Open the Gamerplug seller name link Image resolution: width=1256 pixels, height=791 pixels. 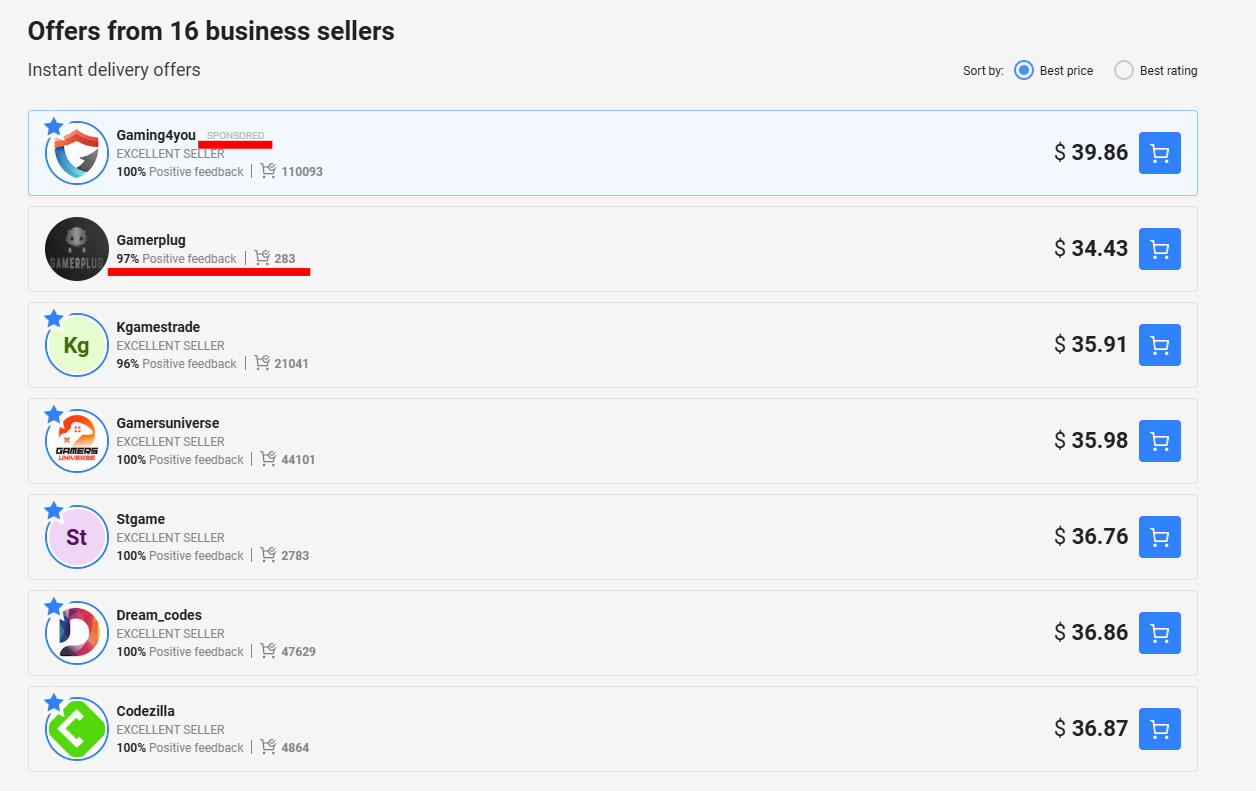tap(151, 240)
